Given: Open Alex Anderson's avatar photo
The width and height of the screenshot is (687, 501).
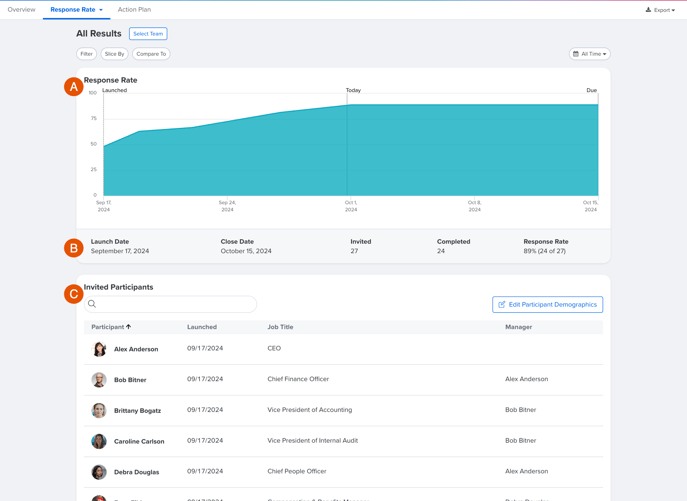Looking at the screenshot, I should [99, 349].
